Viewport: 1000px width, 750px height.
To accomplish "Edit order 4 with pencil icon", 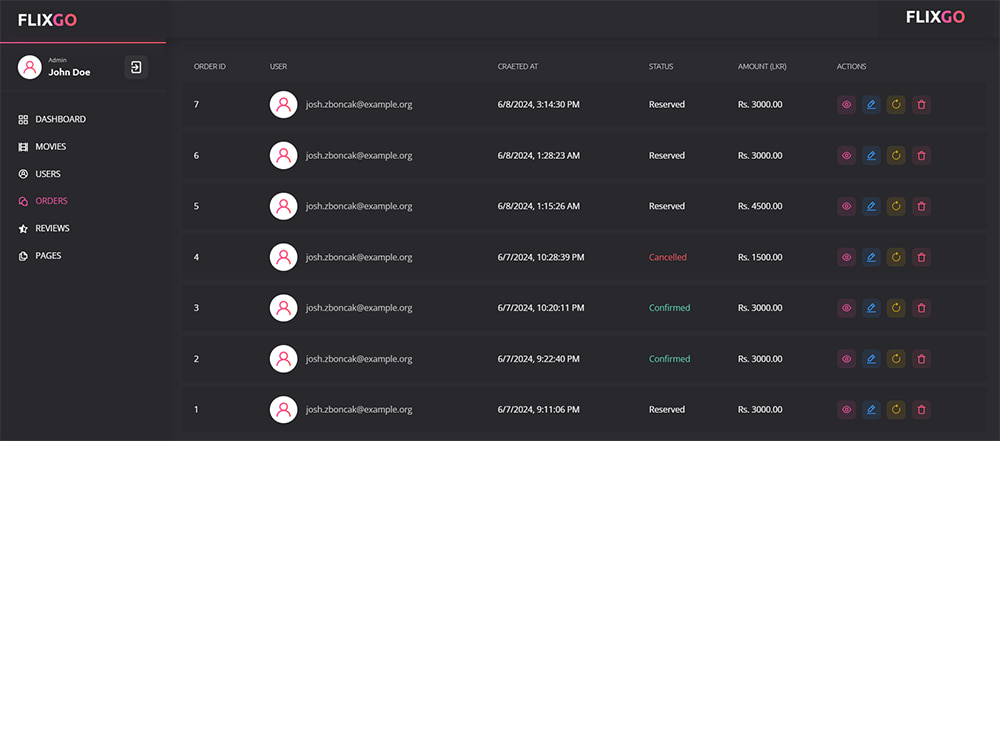I will pos(871,257).
